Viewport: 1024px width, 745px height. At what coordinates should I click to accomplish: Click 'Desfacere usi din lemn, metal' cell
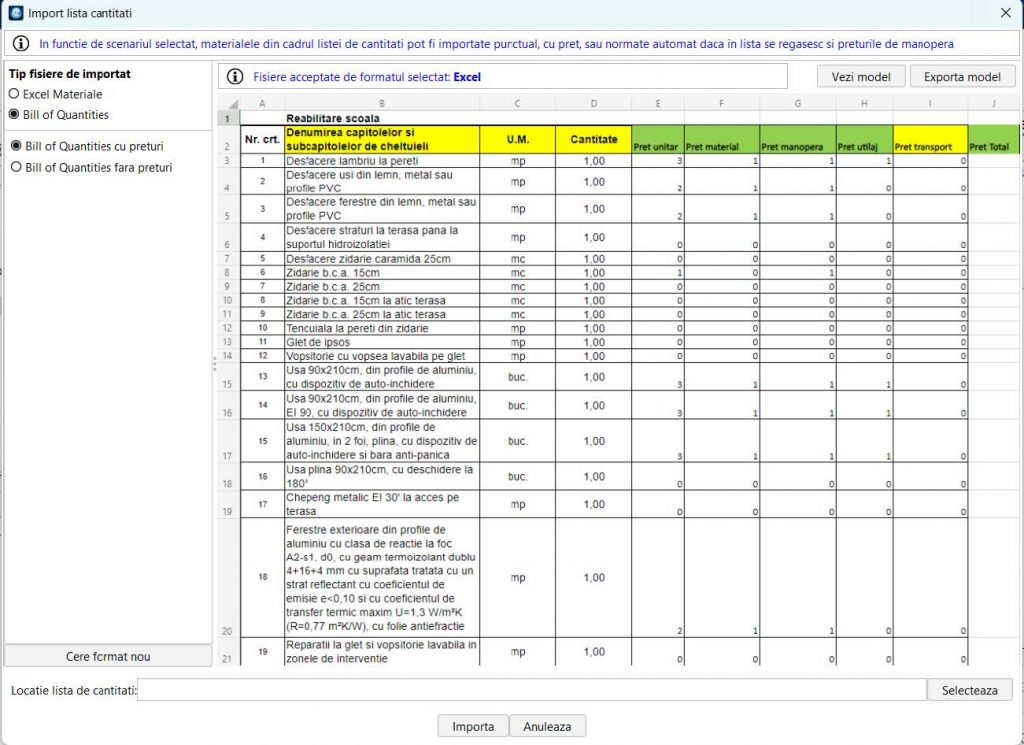coord(382,181)
